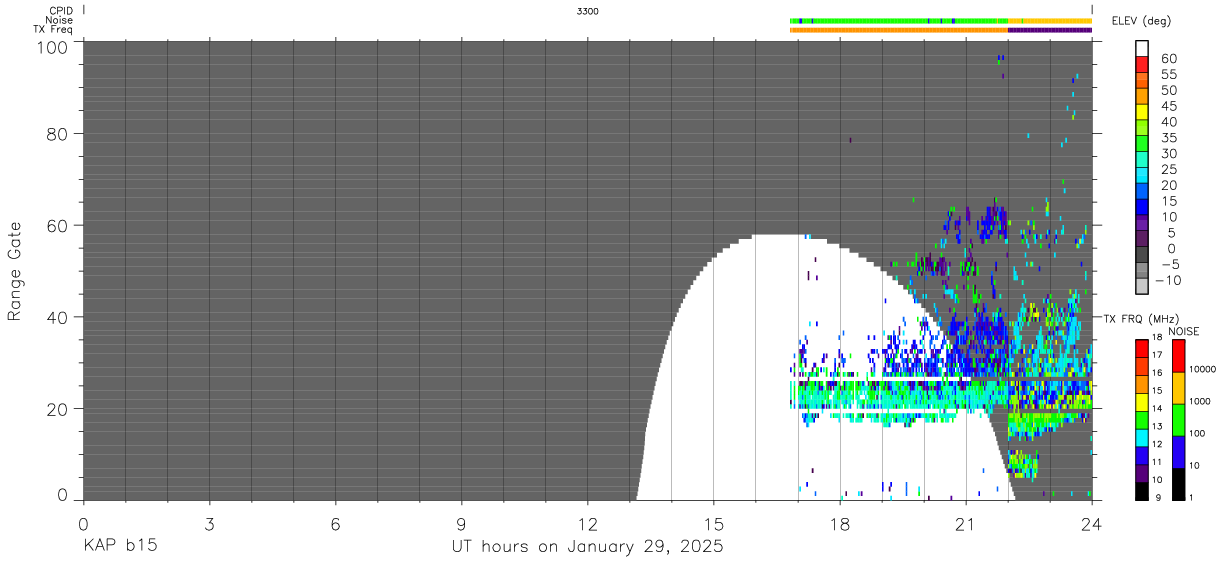Click the ELEV (deg) legend title

[1141, 21]
